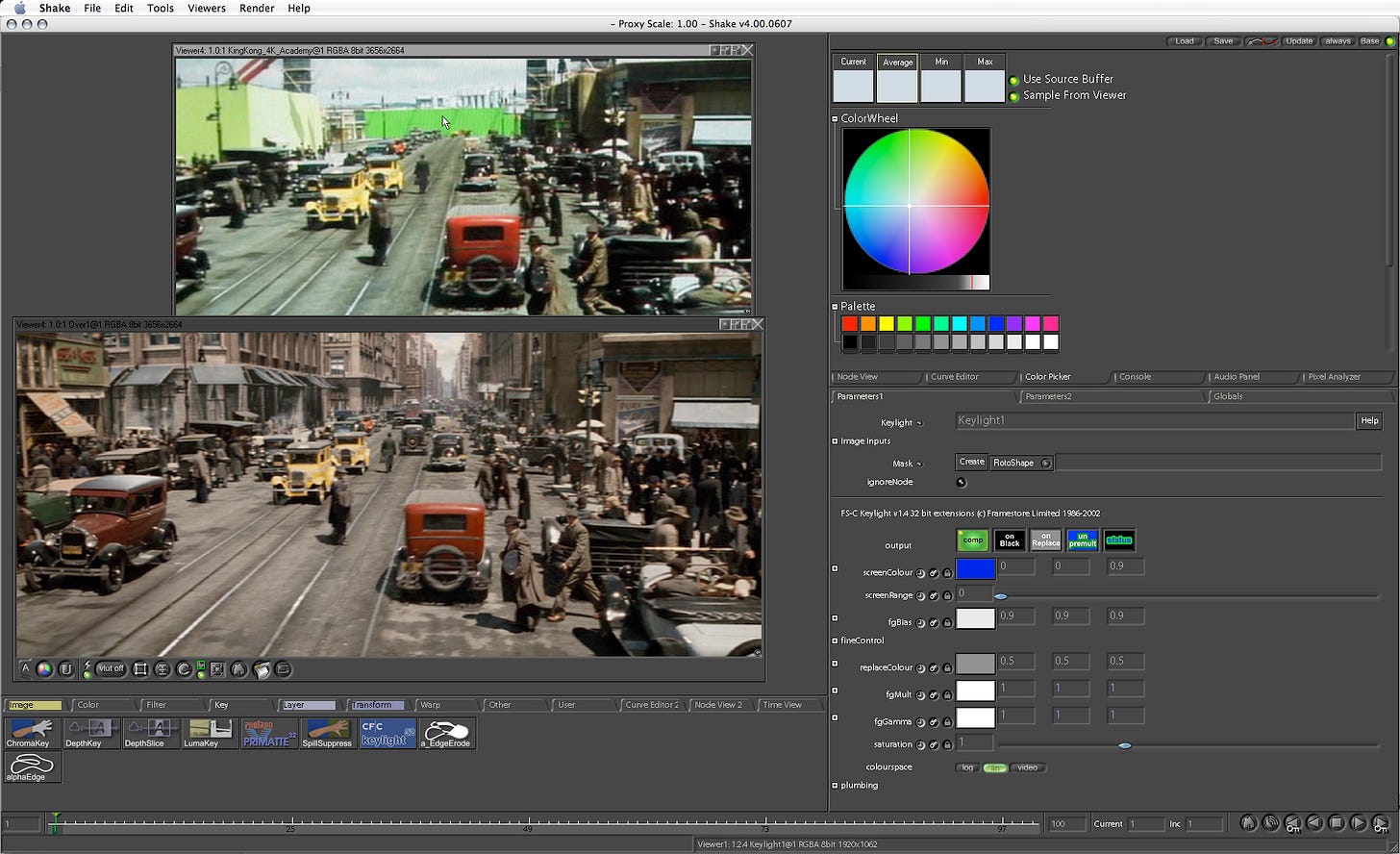The height and width of the screenshot is (854, 1400).
Task: Add a SpillSuppress node
Action: (x=328, y=733)
